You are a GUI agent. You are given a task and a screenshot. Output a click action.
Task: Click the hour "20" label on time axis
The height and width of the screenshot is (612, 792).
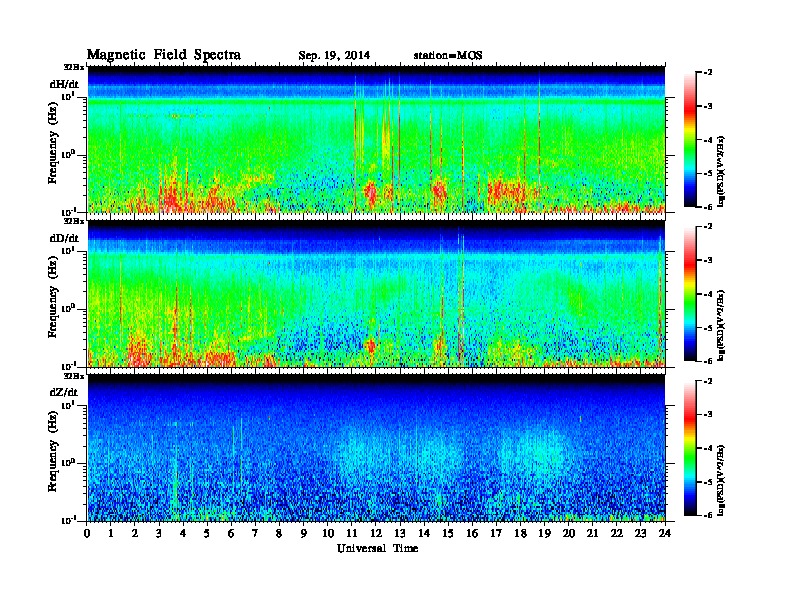point(569,533)
